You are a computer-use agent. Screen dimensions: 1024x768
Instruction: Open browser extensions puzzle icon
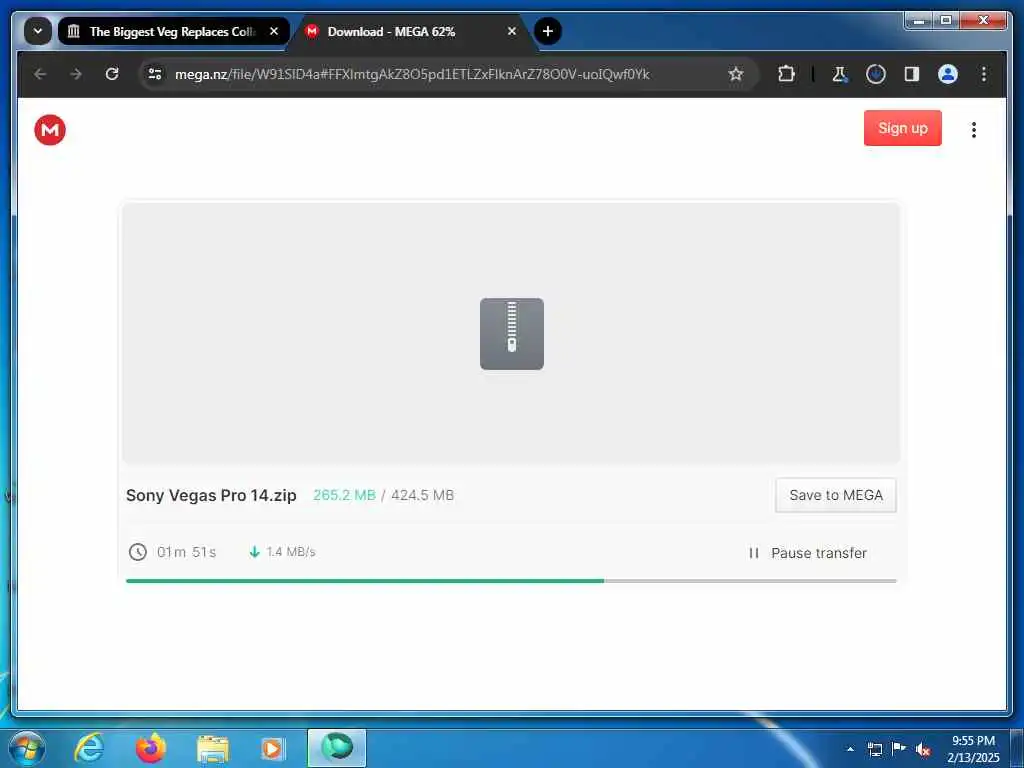(787, 74)
